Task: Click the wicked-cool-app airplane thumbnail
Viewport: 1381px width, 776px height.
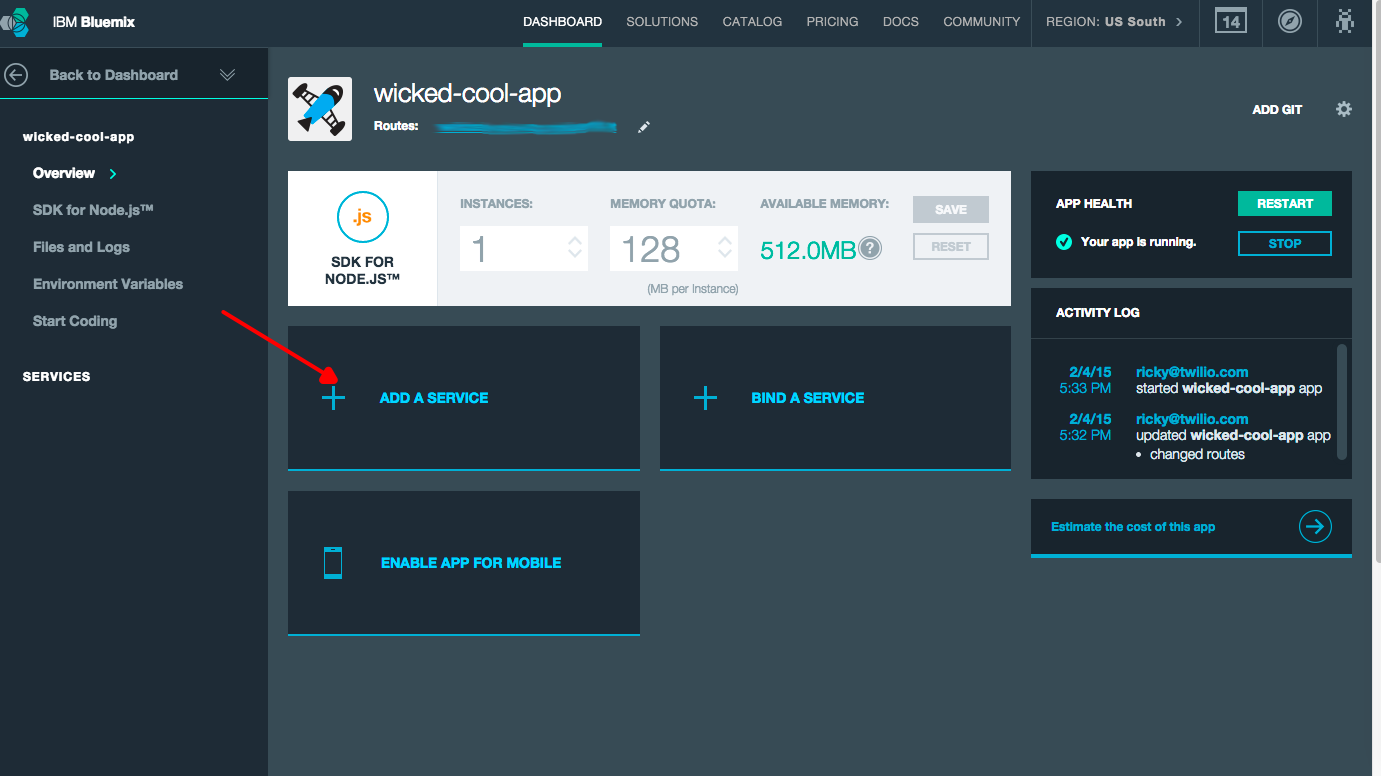Action: tap(320, 109)
